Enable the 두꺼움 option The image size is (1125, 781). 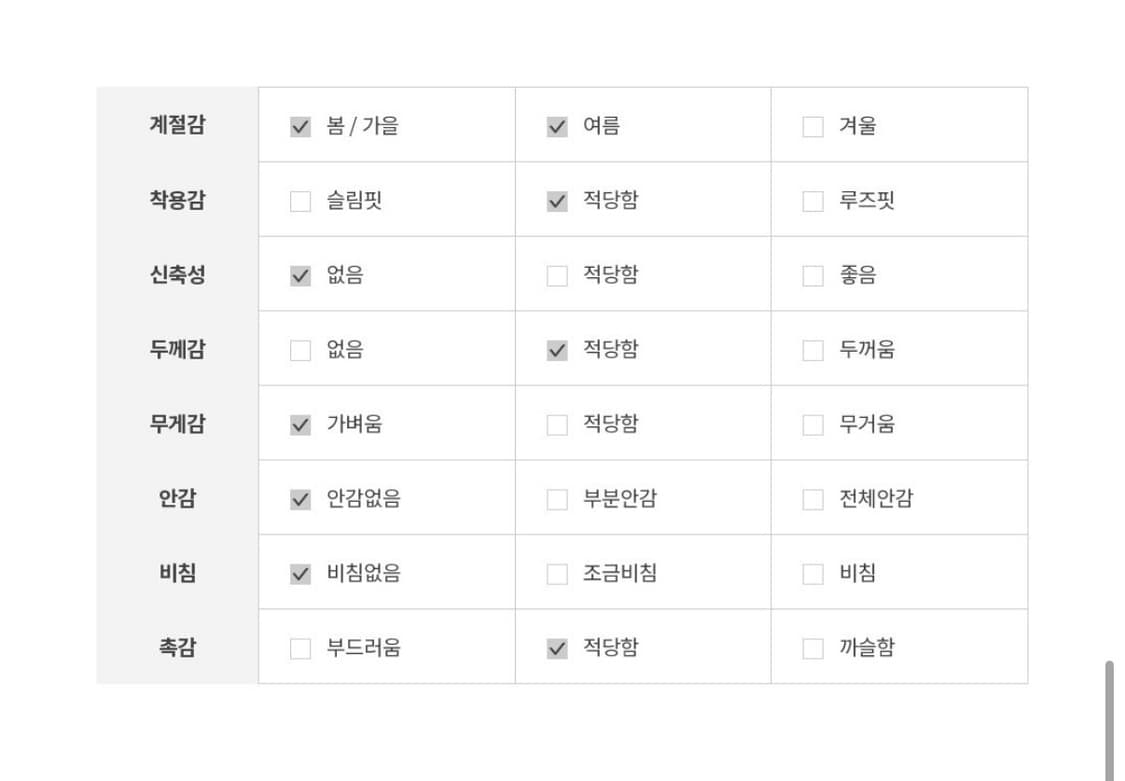[x=812, y=348]
